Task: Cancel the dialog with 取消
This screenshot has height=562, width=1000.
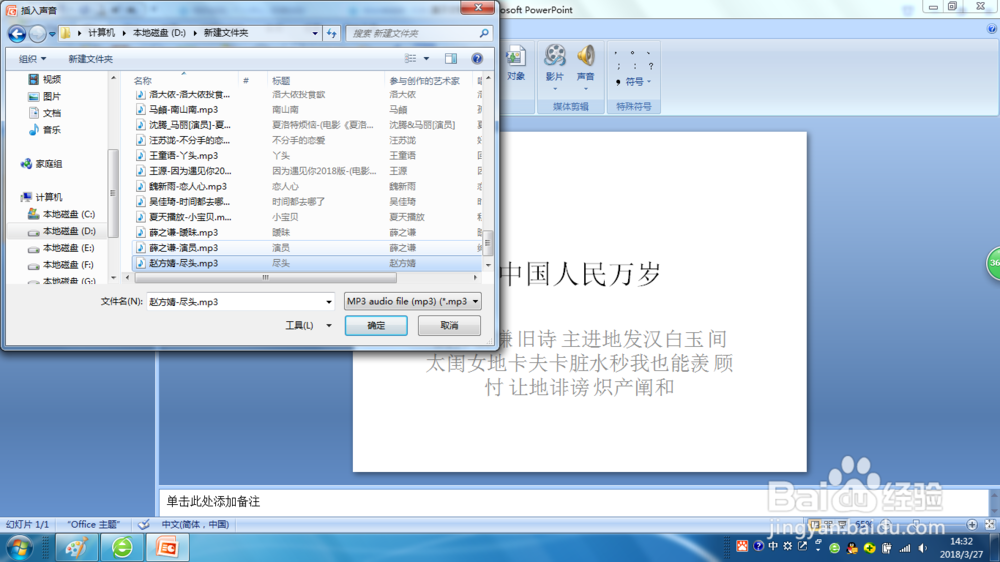Action: (x=449, y=325)
